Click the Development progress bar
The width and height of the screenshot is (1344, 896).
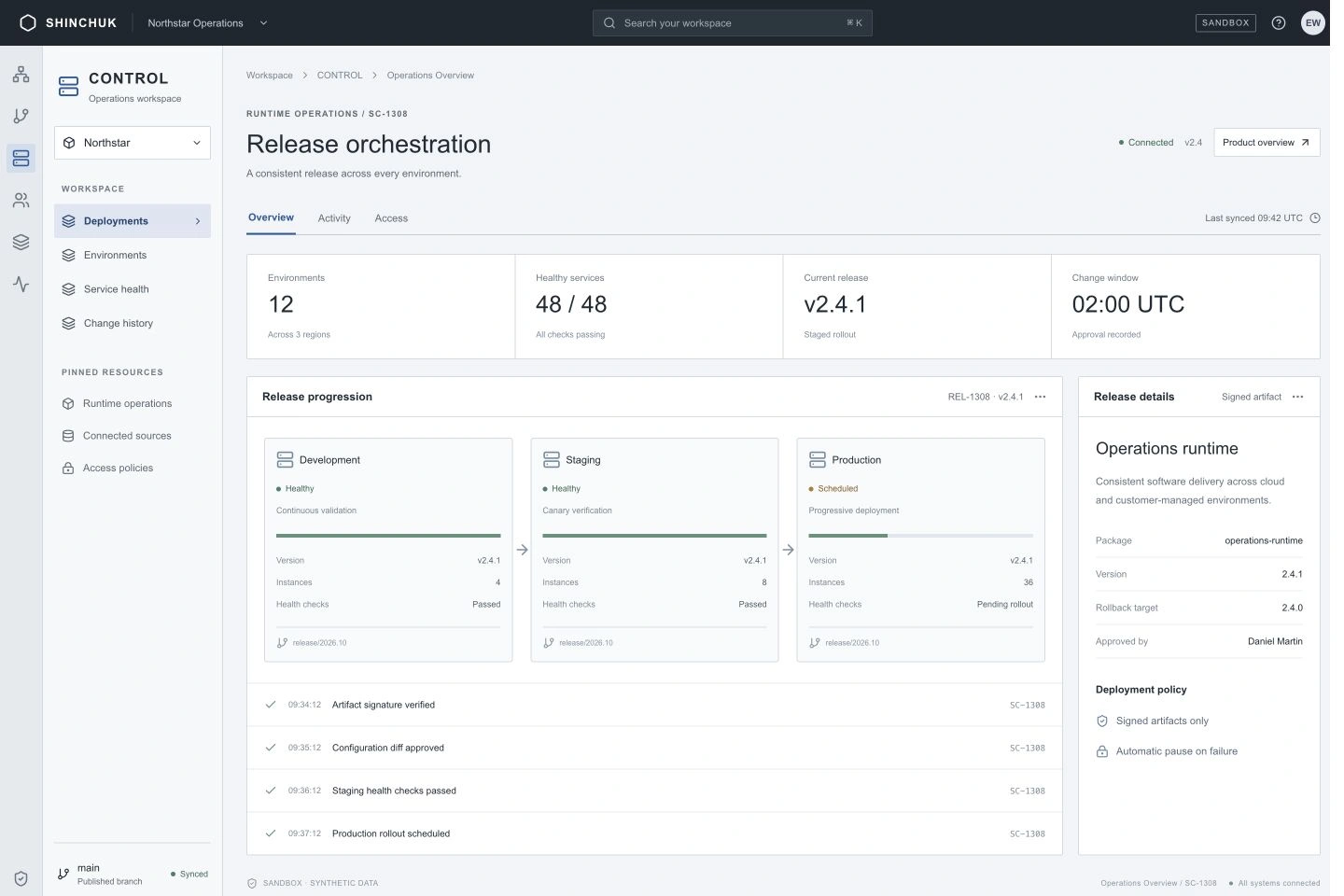(x=388, y=536)
